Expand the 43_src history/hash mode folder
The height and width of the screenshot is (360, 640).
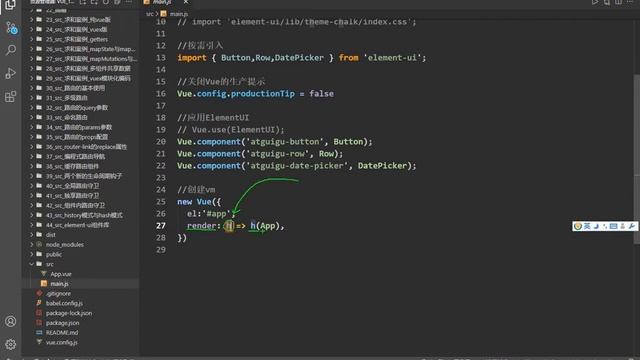84,215
